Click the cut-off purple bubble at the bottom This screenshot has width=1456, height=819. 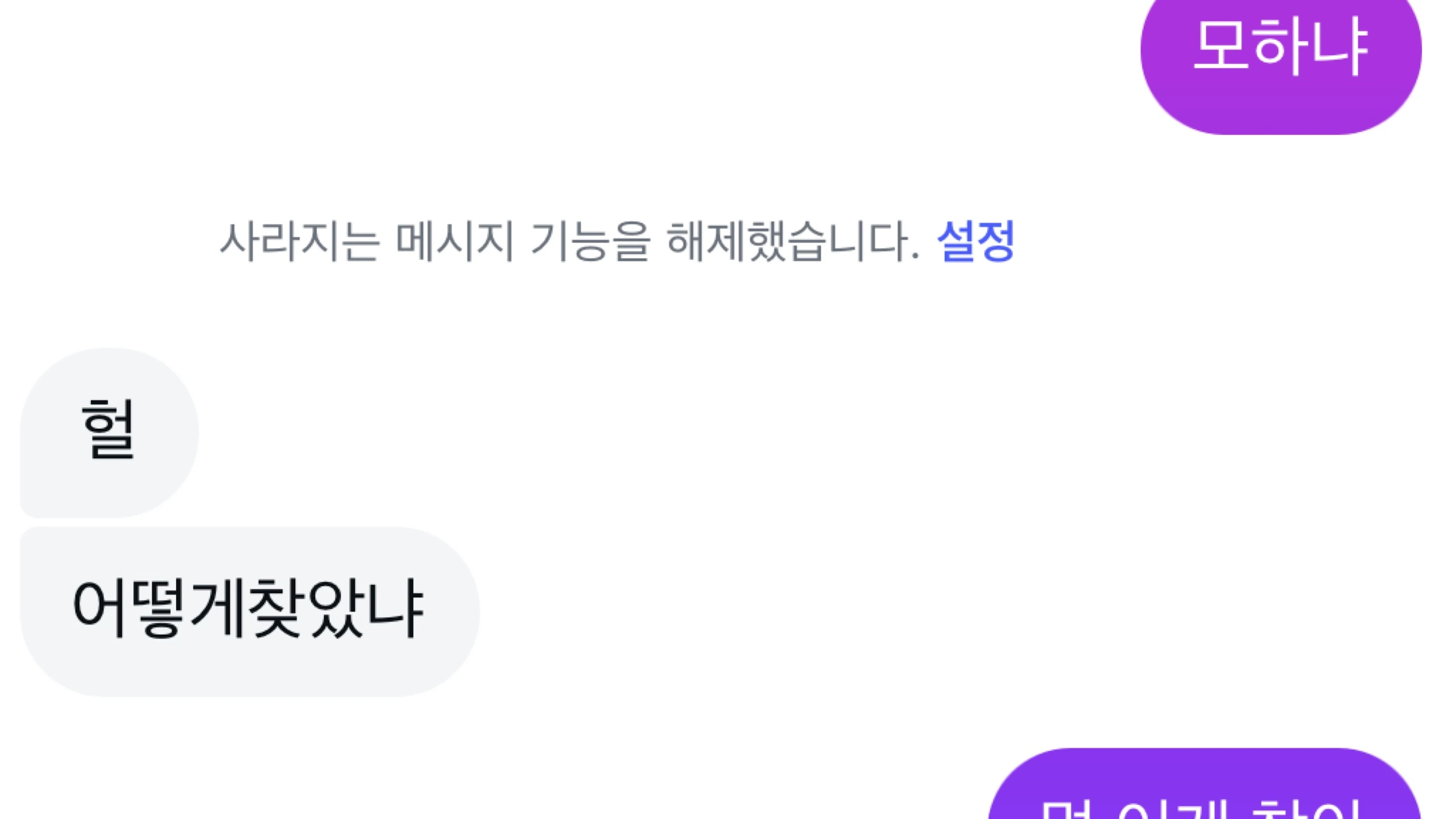click(x=1205, y=791)
